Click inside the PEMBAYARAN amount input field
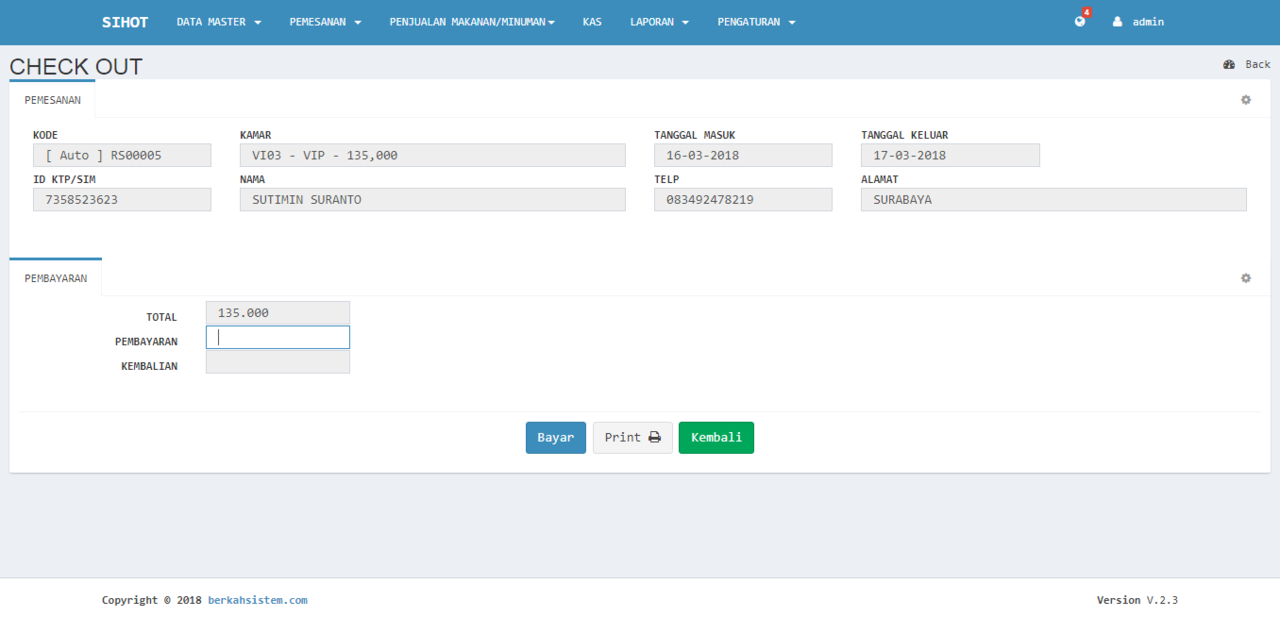Viewport: 1280px width, 617px height. (277, 337)
